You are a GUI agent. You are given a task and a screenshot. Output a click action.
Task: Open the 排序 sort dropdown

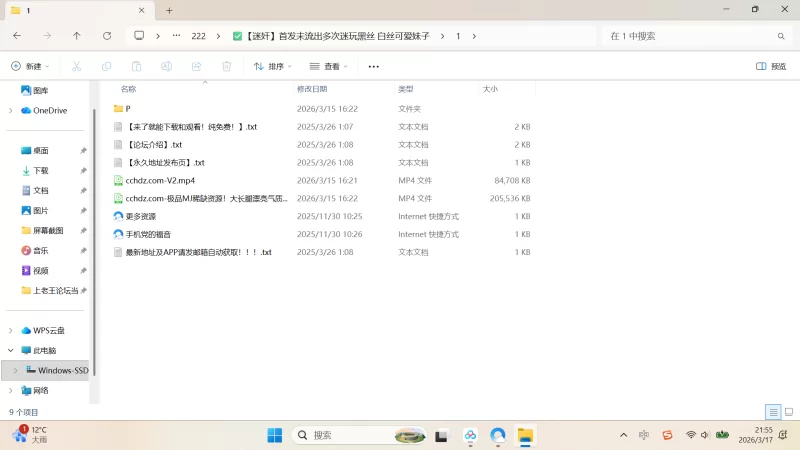point(272,66)
